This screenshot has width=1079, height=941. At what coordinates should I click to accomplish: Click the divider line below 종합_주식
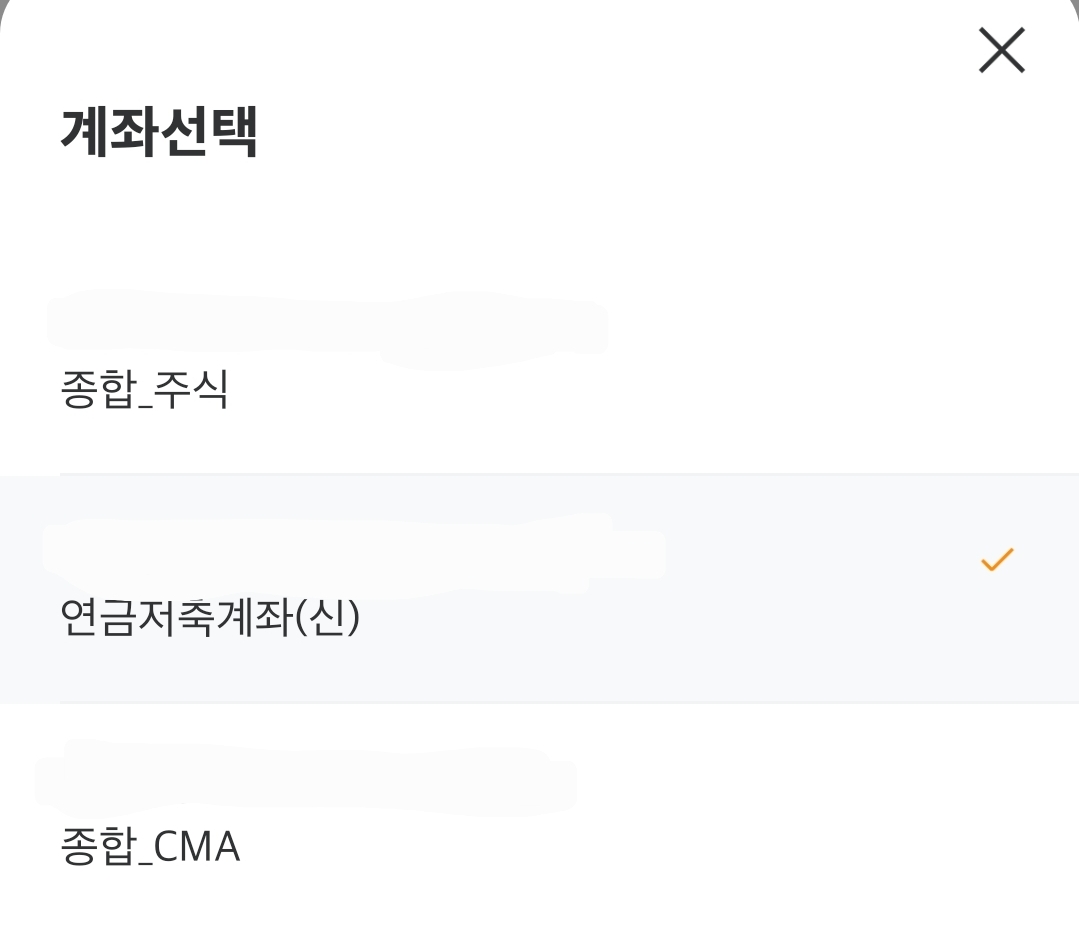540,473
